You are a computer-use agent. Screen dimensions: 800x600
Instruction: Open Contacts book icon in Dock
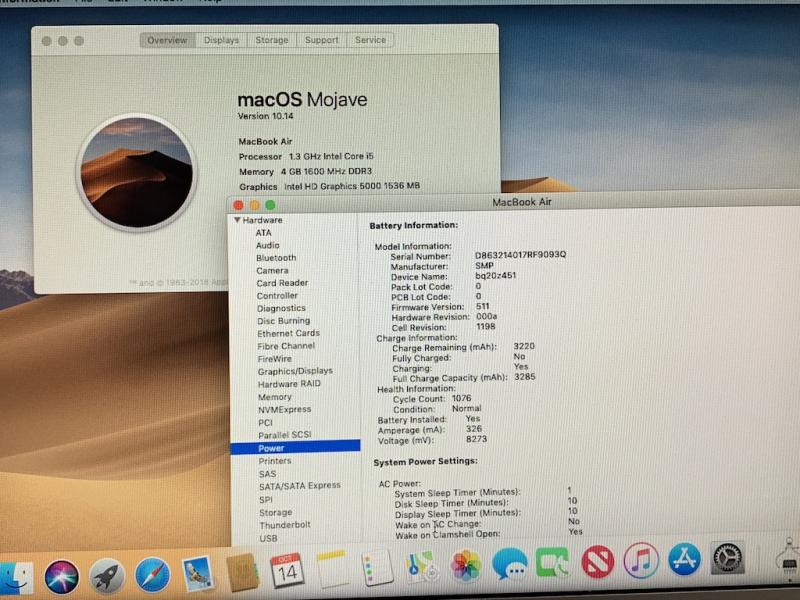(242, 572)
